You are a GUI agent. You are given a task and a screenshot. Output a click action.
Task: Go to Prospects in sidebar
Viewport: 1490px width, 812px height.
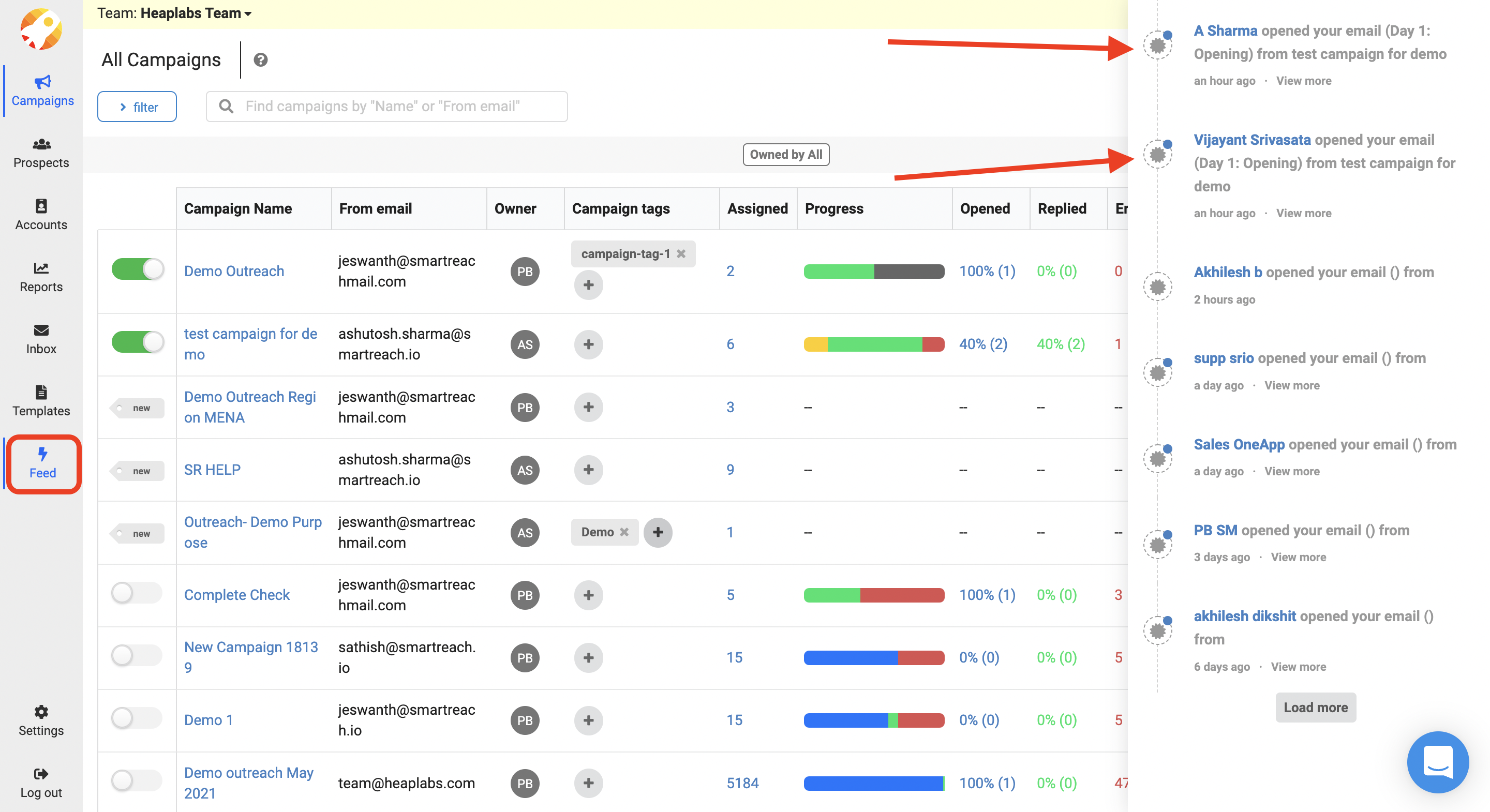(x=41, y=153)
